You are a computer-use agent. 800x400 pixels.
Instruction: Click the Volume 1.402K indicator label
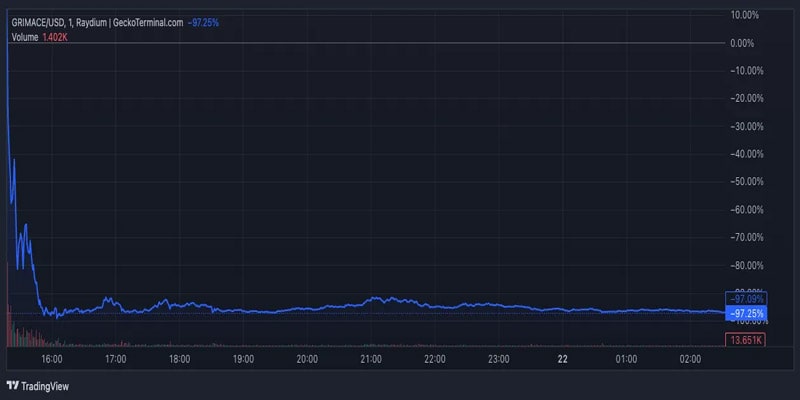point(39,37)
